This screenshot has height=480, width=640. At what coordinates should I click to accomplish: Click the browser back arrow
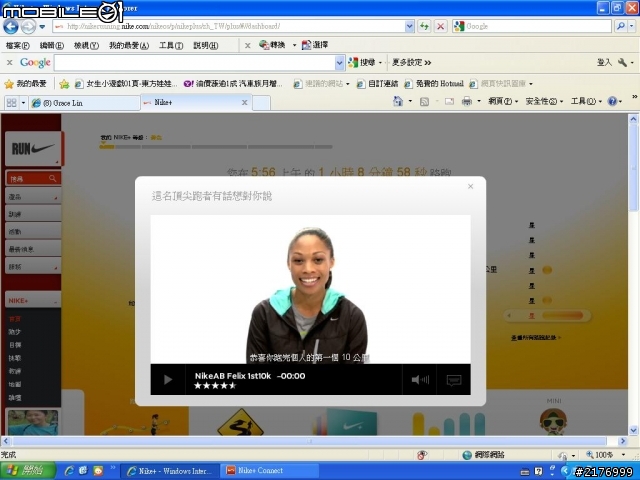(x=11, y=27)
